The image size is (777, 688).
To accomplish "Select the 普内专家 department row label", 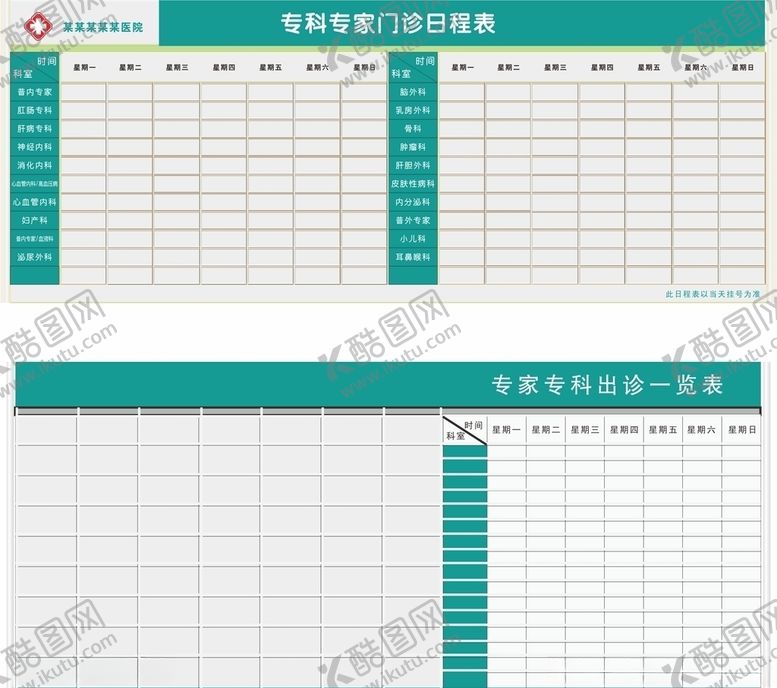I will 35,92.
